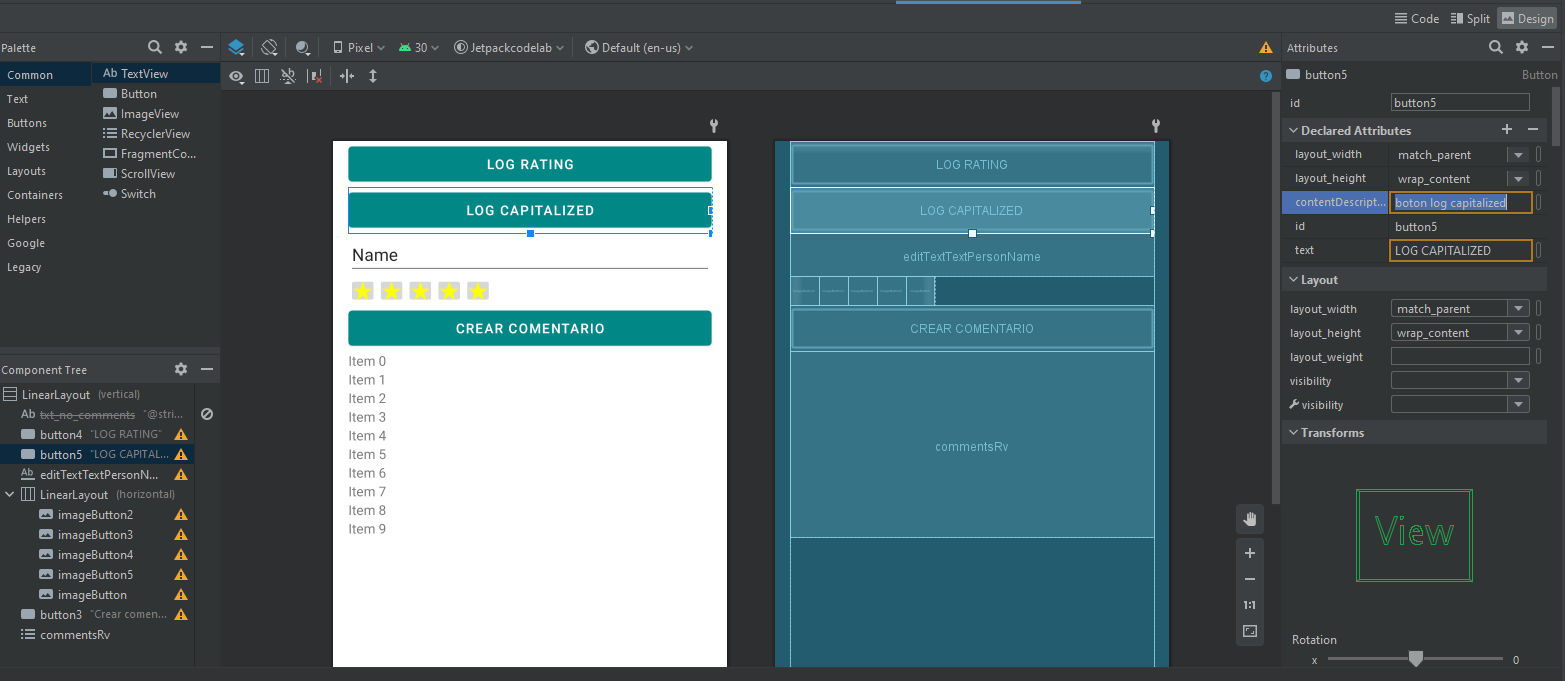The width and height of the screenshot is (1565, 681).
Task: Minimize the Component Tree panel
Action: 207,369
